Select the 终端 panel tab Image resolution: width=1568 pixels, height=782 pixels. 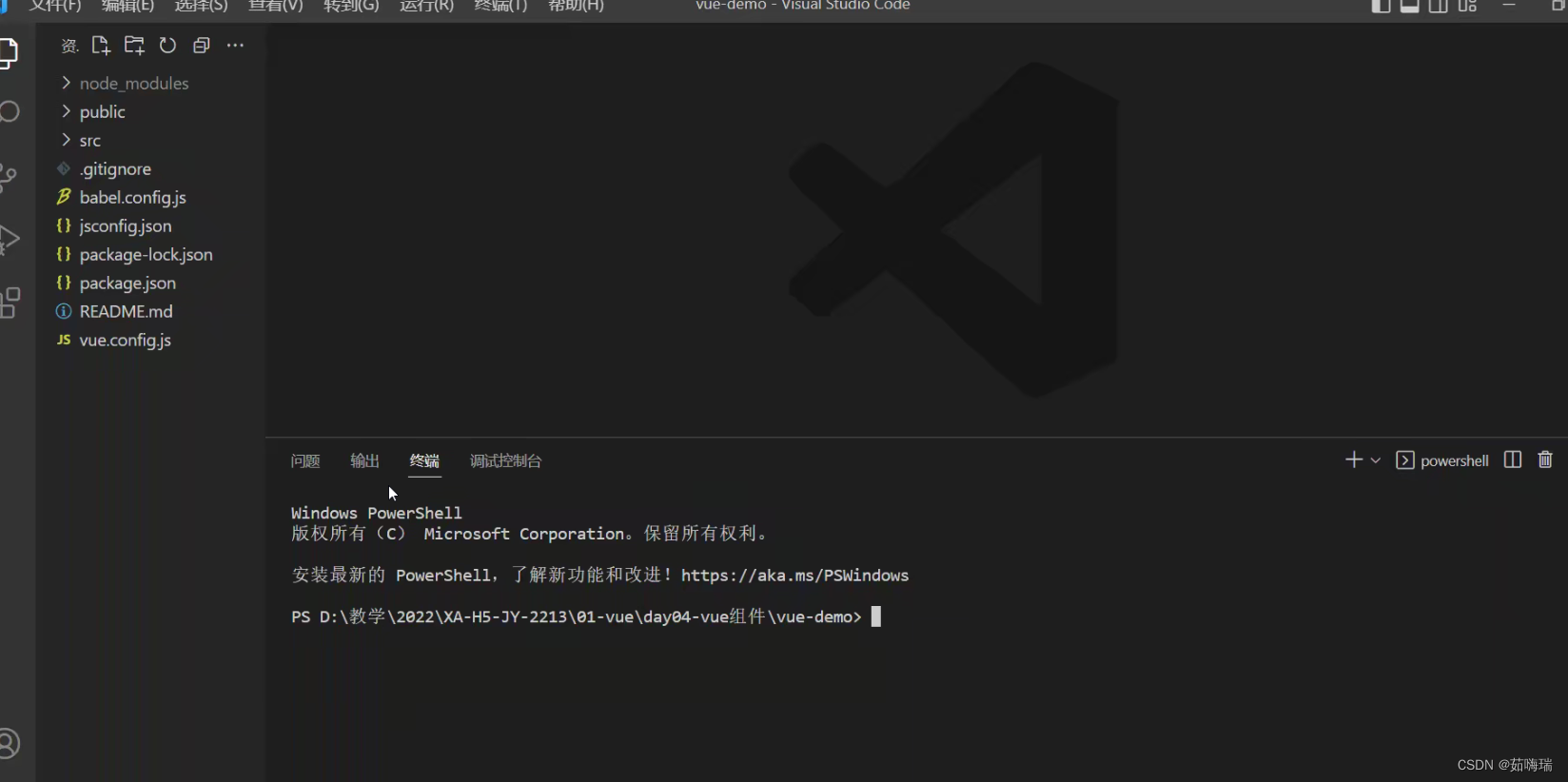click(424, 461)
